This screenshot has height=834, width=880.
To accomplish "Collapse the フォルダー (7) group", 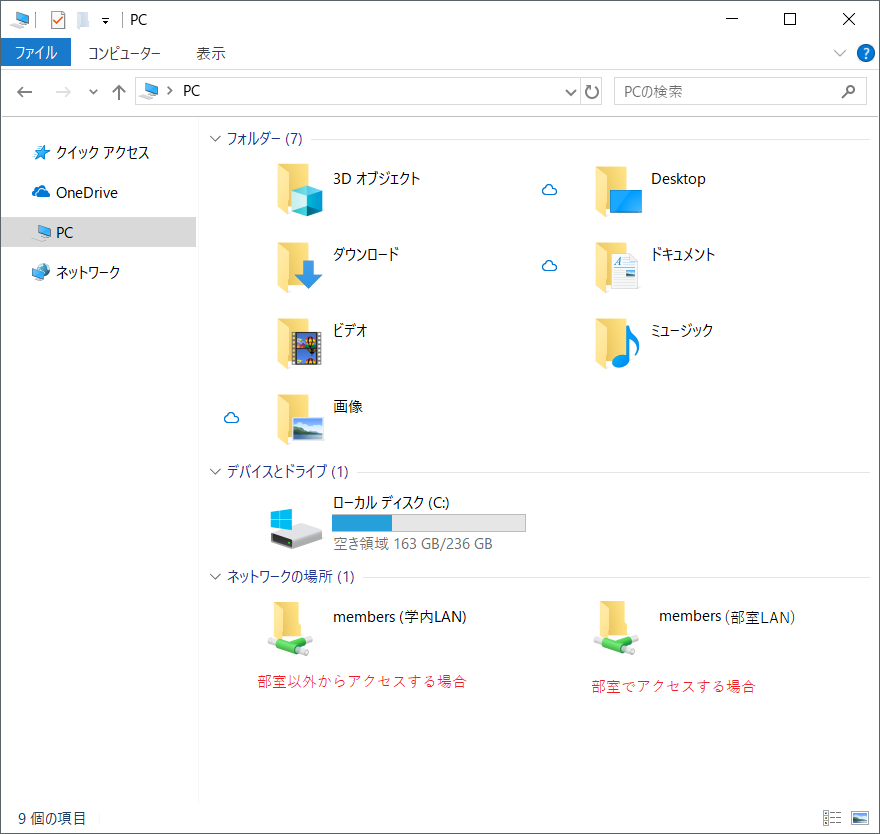I will [215, 139].
